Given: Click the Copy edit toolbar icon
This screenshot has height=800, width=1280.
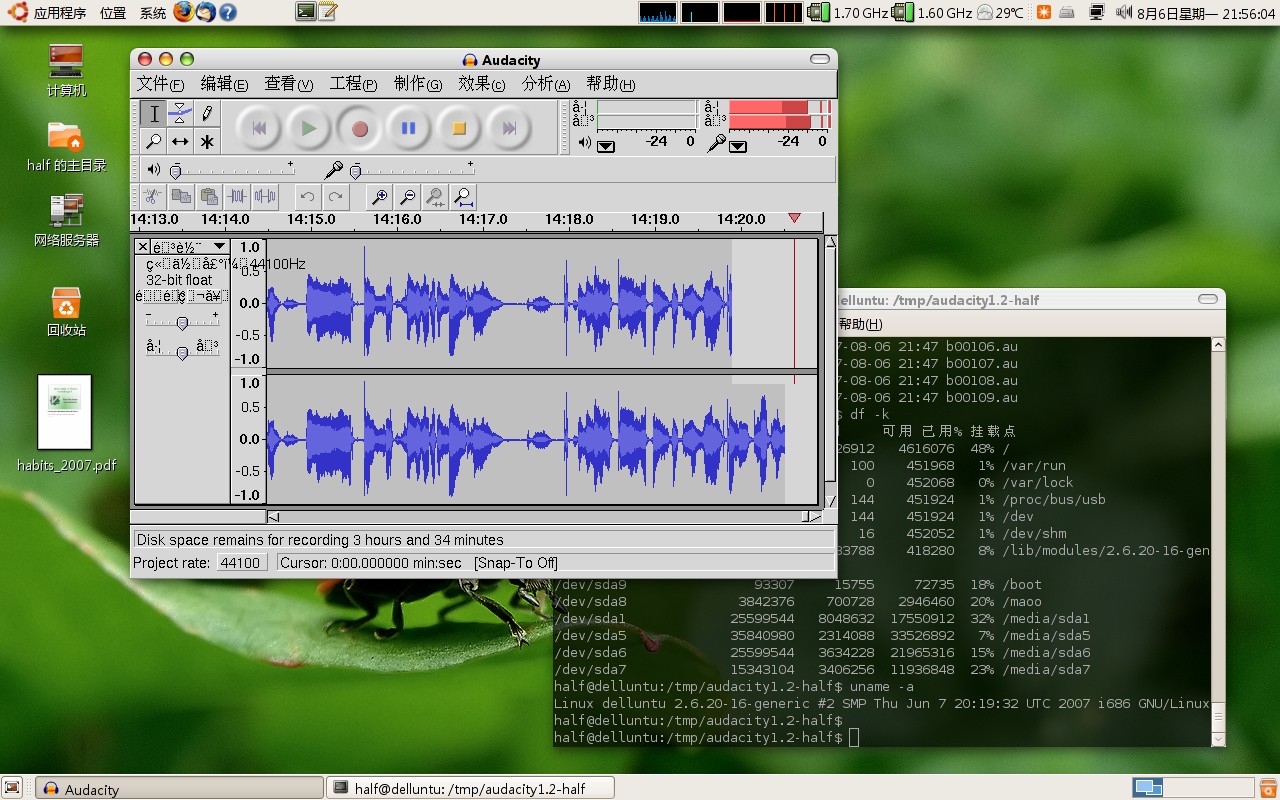Looking at the screenshot, I should [181, 197].
